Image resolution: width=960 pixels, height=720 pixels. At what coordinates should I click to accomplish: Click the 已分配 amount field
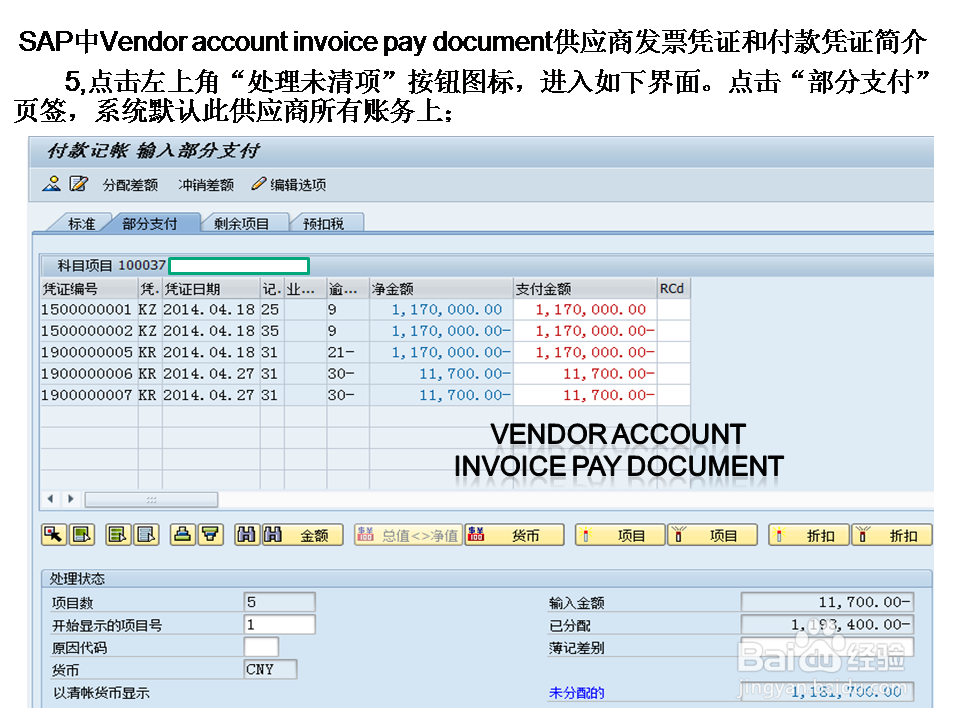(x=827, y=624)
